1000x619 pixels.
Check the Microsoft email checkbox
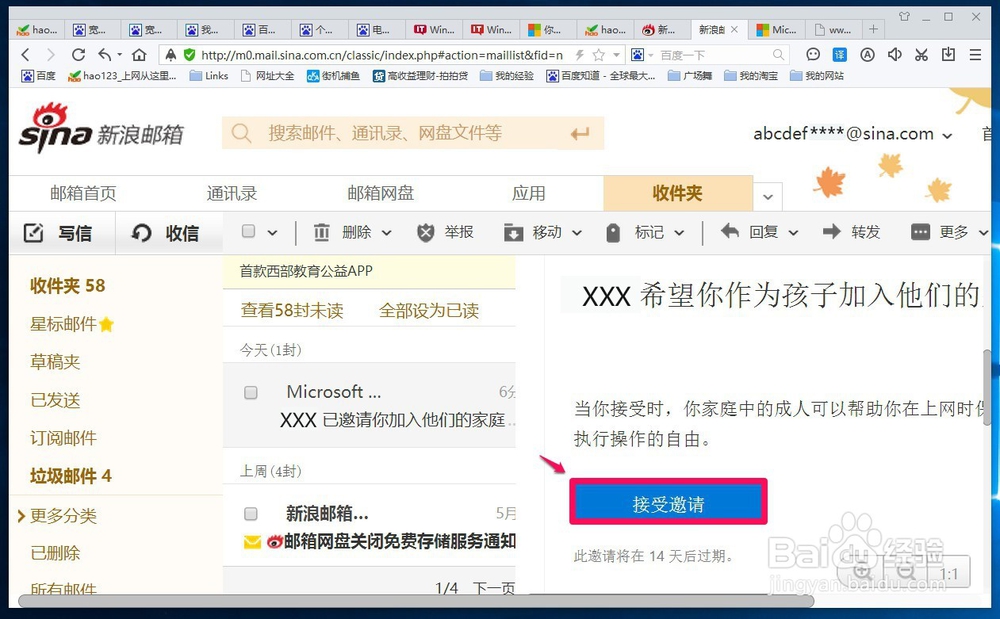251,392
